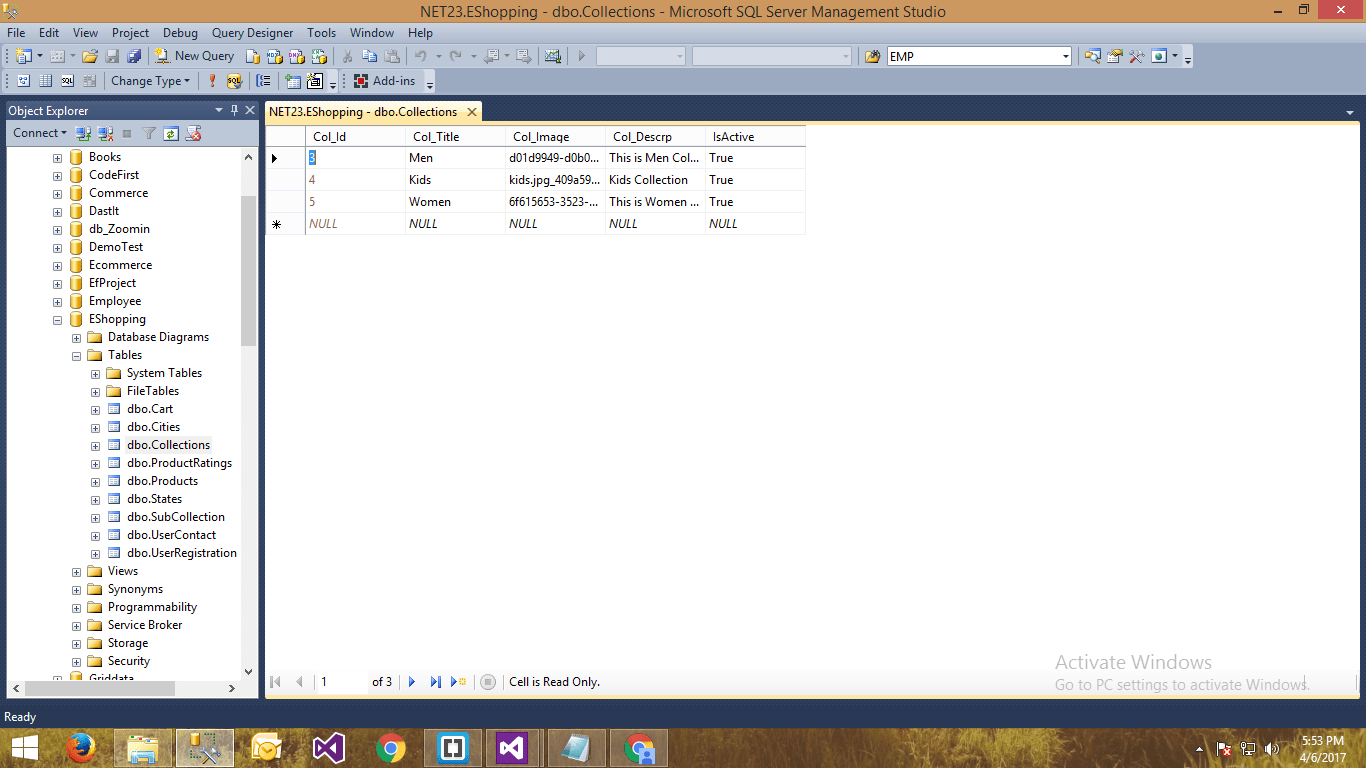
Task: Refresh the Object Explorer tree
Action: coord(171,133)
